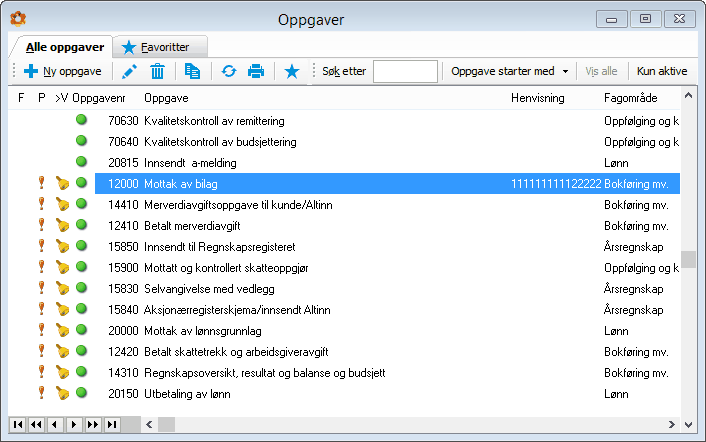Go to next page navigation button

93,424
